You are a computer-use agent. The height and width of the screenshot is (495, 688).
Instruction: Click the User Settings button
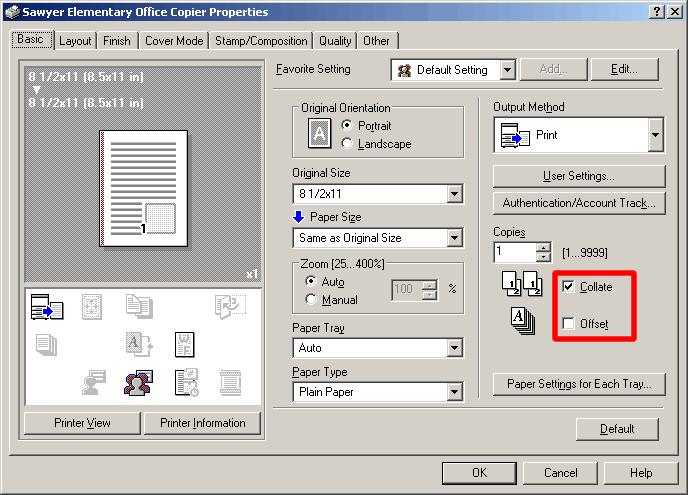click(x=578, y=176)
